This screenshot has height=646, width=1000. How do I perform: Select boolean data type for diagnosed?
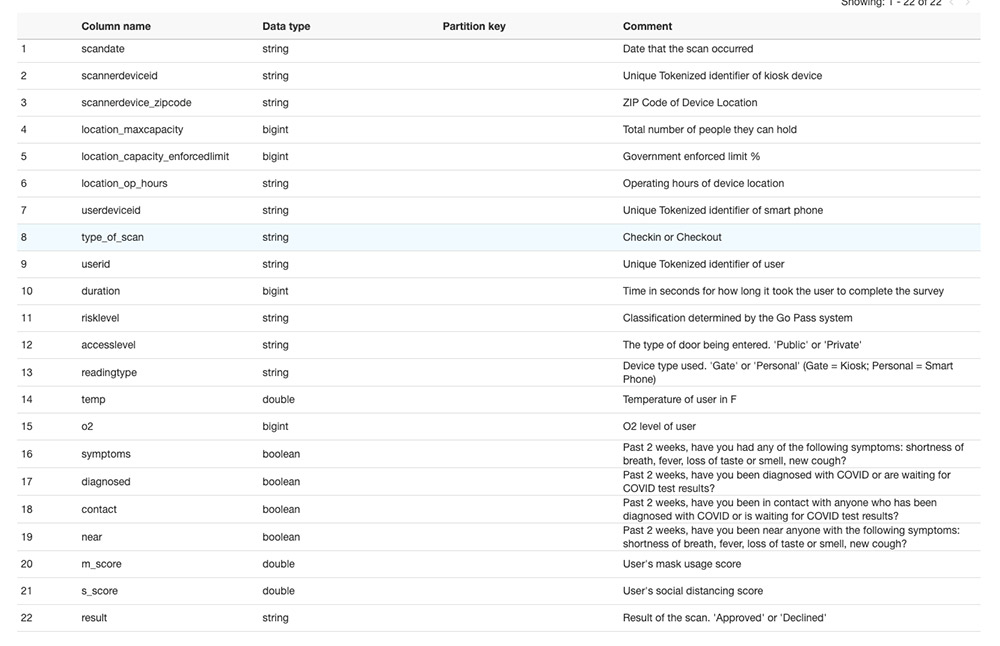[281, 481]
